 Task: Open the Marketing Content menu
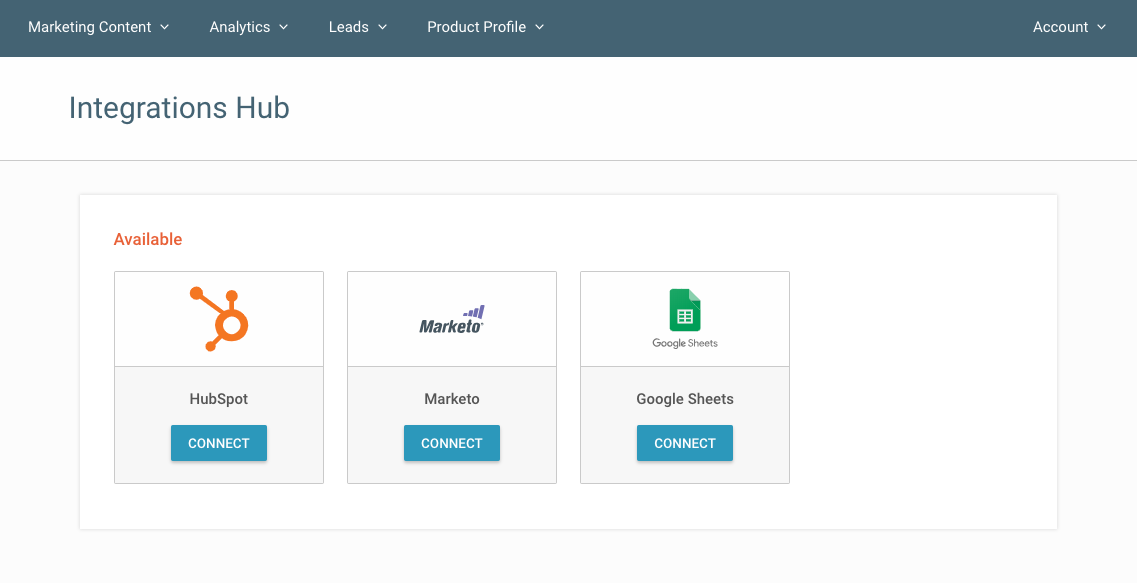pos(99,27)
